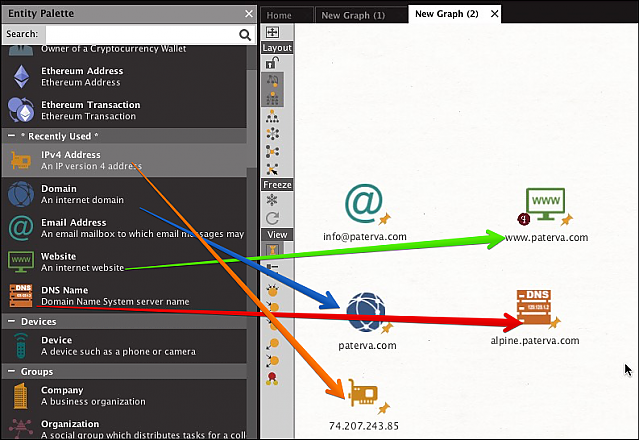Select the Company palette entity
Screen dimensions: 639x440
pos(124,396)
